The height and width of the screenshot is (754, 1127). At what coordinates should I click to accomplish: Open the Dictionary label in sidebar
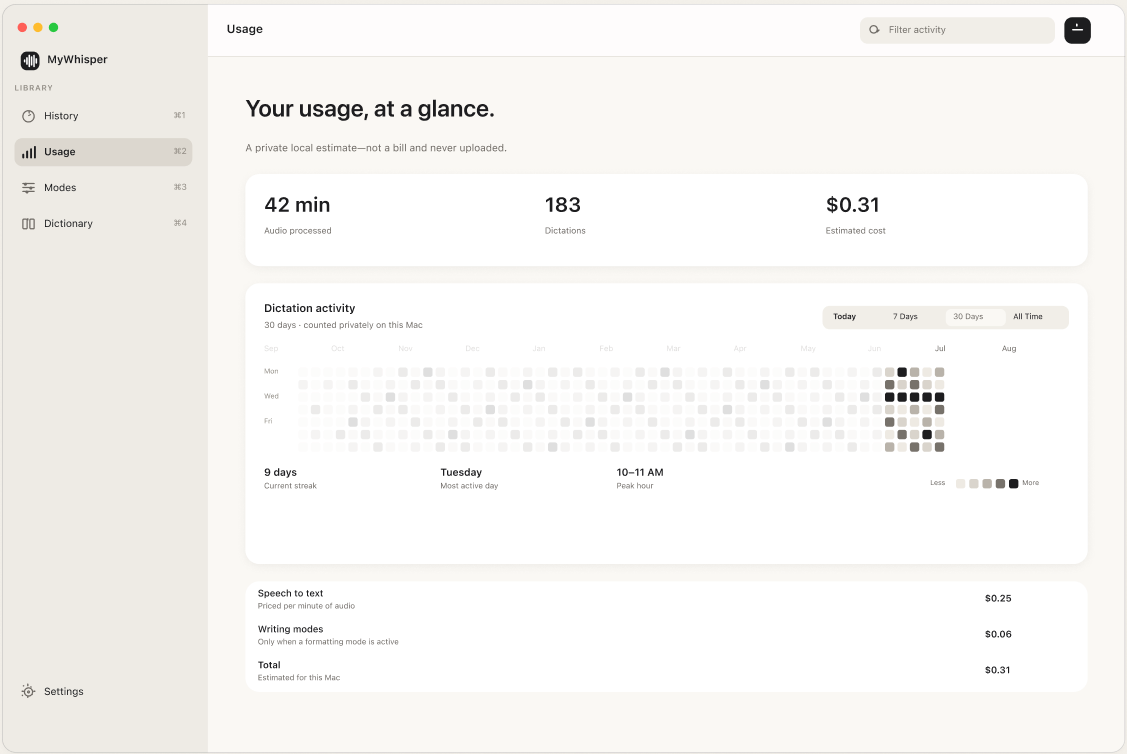pyautogui.click(x=68, y=224)
